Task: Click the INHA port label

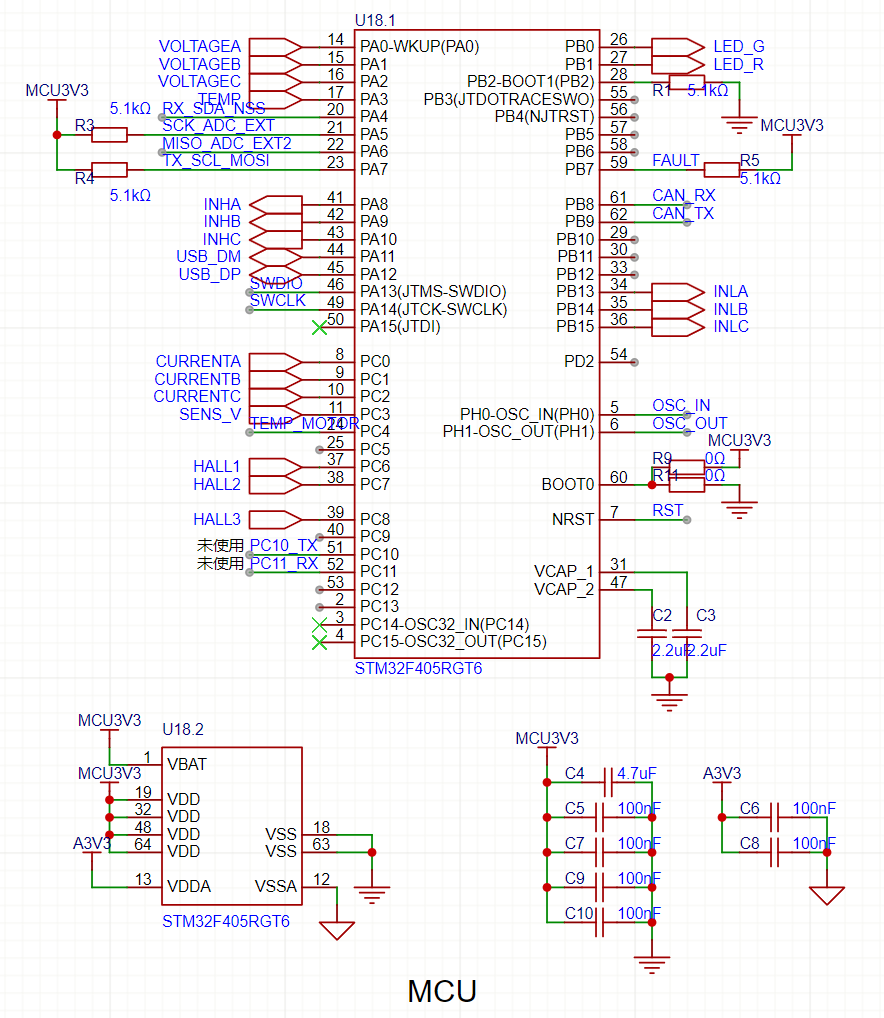Action: click(x=222, y=205)
